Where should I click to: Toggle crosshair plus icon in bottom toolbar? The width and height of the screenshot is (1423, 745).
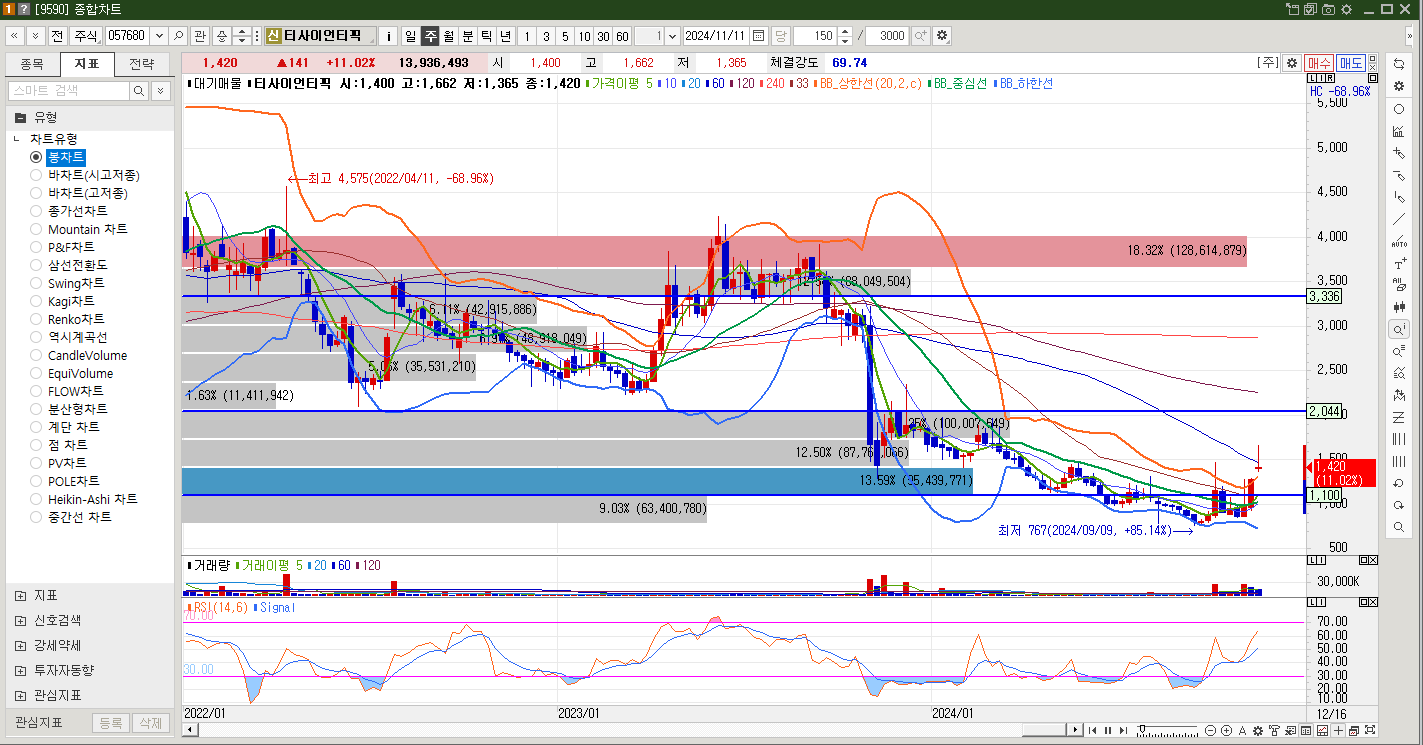pos(1338,731)
